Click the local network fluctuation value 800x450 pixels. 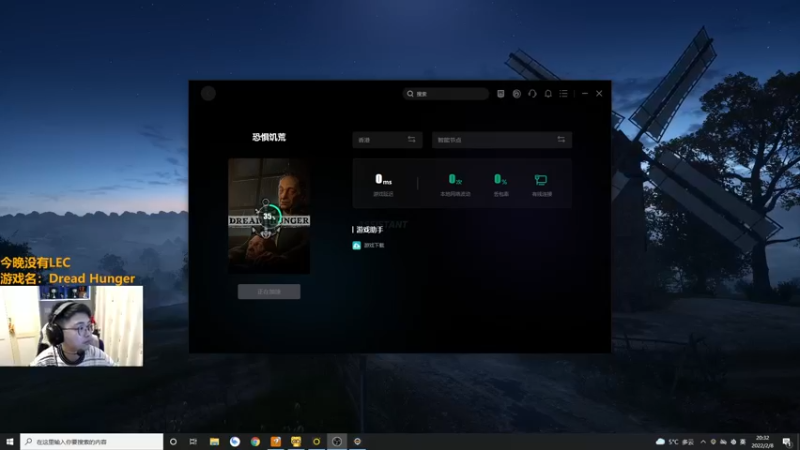[455, 179]
